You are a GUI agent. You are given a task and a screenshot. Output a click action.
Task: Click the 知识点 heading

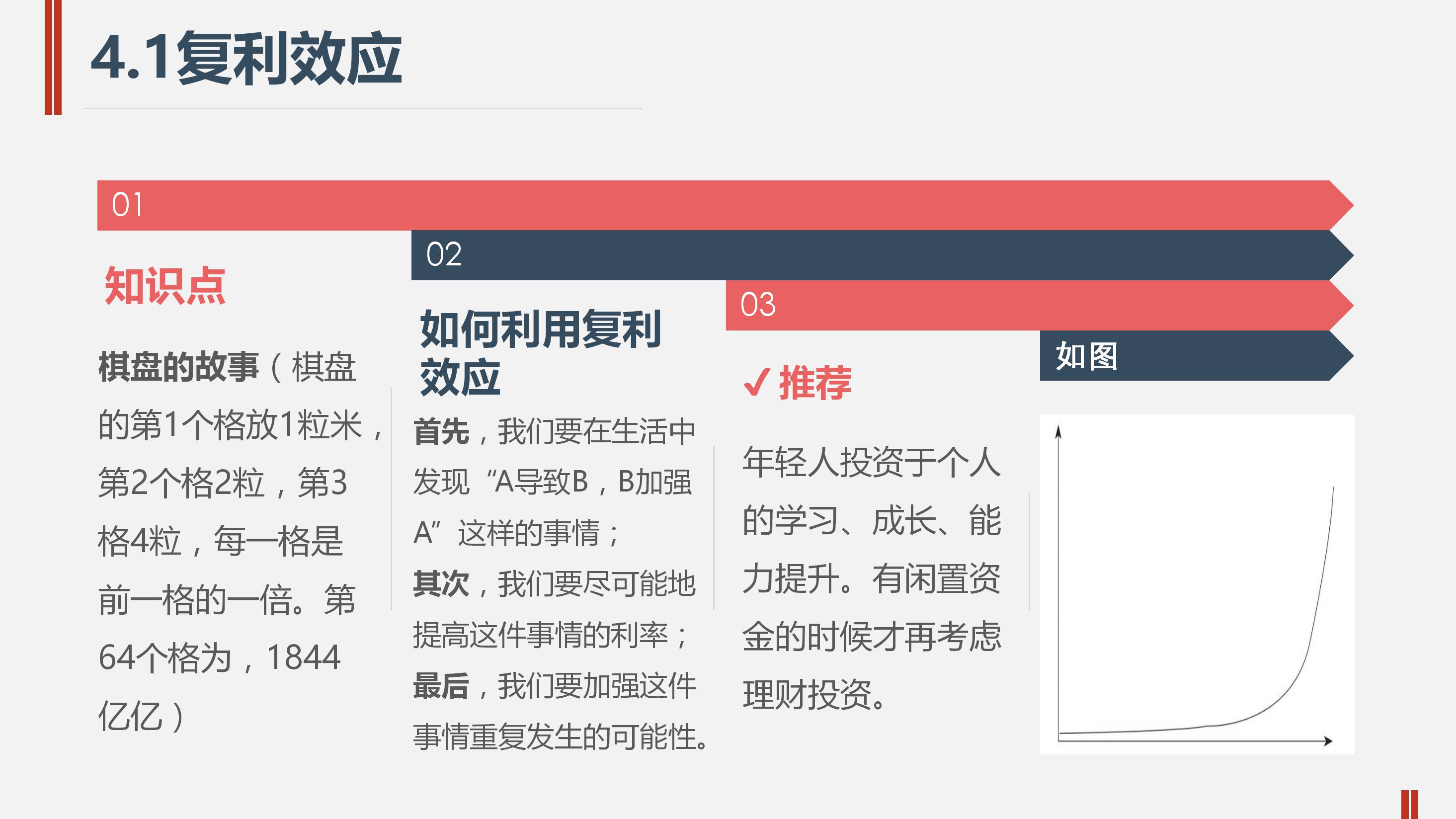point(165,286)
